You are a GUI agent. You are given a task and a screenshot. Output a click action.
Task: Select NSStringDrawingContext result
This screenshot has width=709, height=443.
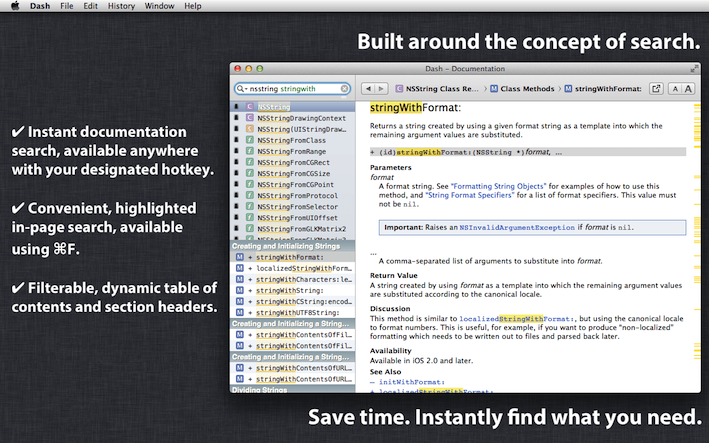click(293, 118)
